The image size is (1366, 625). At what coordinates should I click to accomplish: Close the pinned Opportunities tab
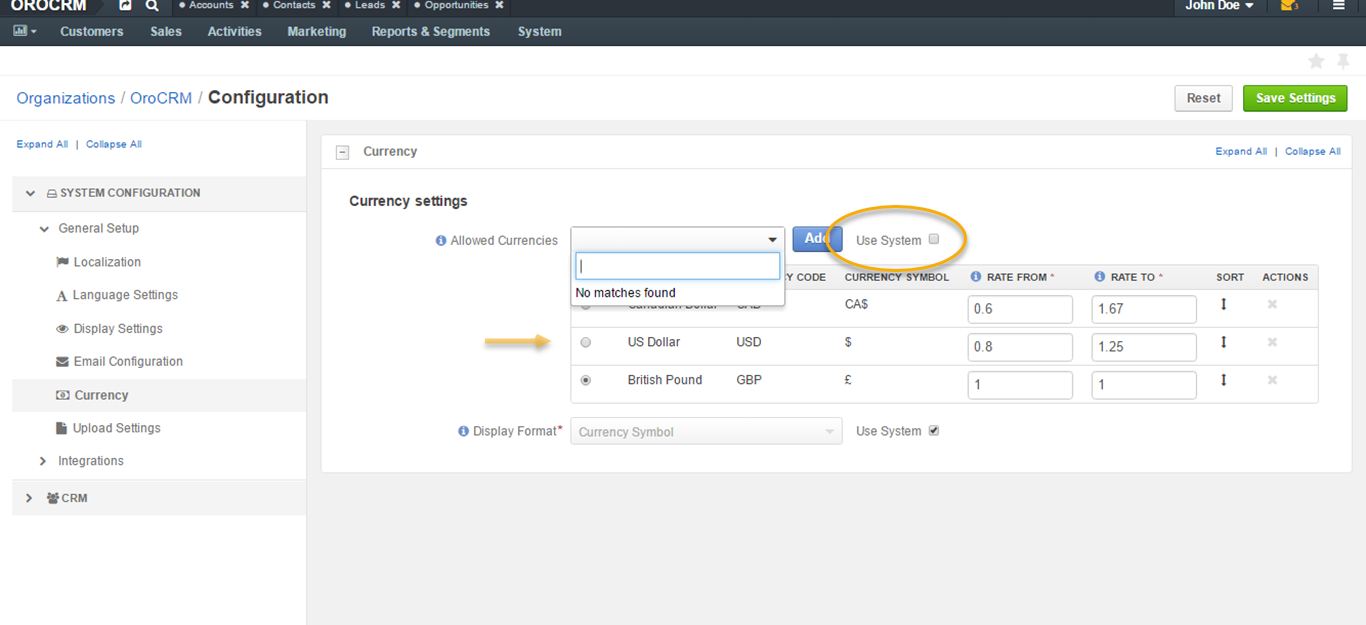(499, 5)
